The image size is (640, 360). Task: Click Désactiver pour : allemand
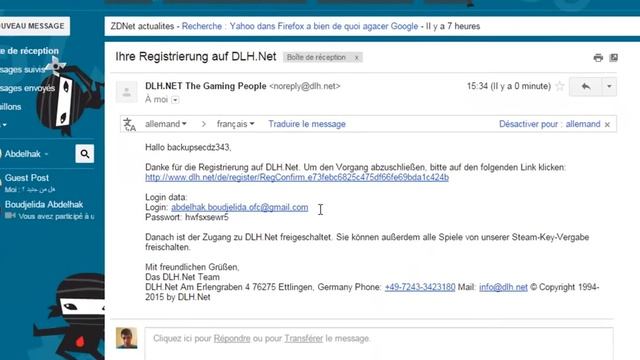[x=549, y=124]
